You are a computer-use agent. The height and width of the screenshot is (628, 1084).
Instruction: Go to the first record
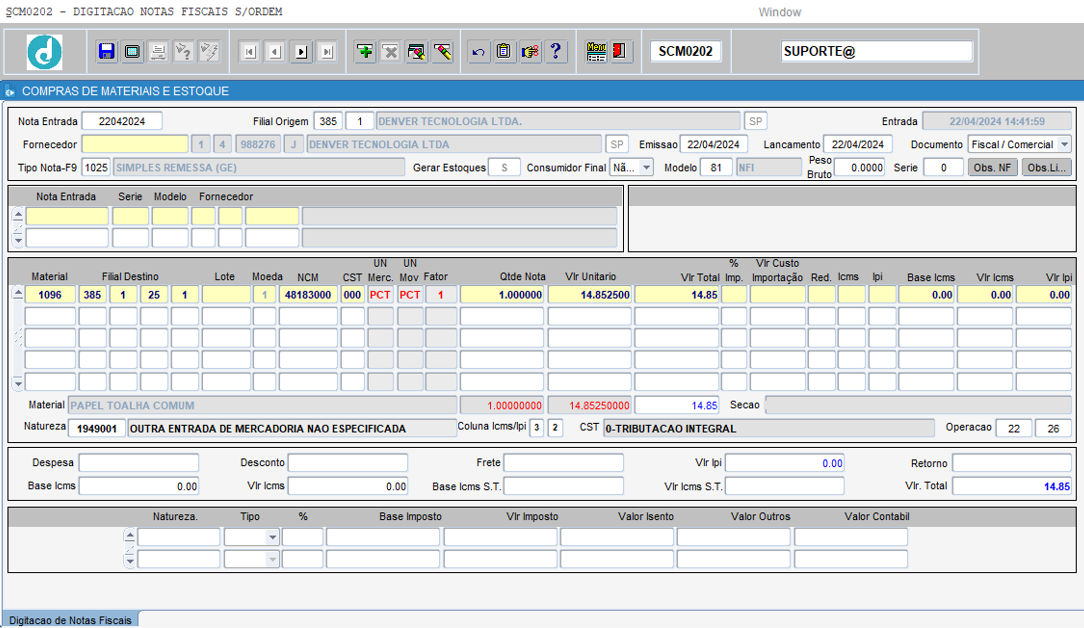[x=250, y=52]
